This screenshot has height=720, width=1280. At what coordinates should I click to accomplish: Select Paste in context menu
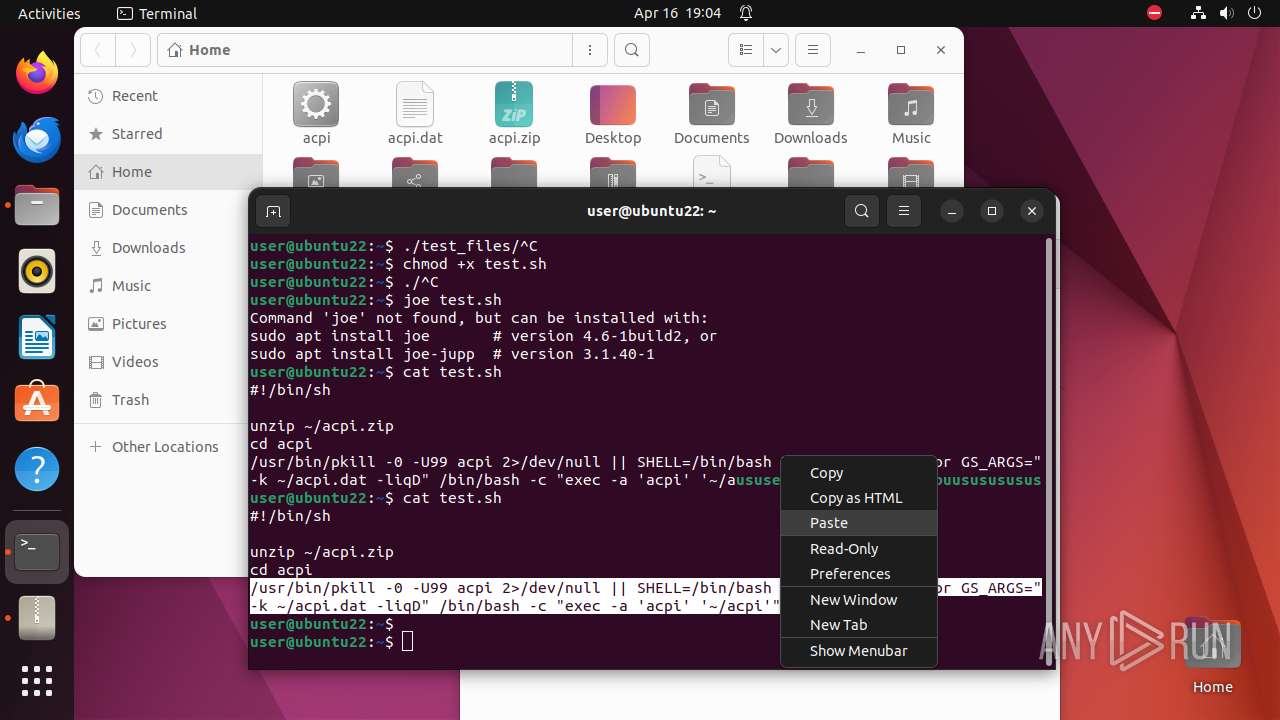[x=859, y=522]
